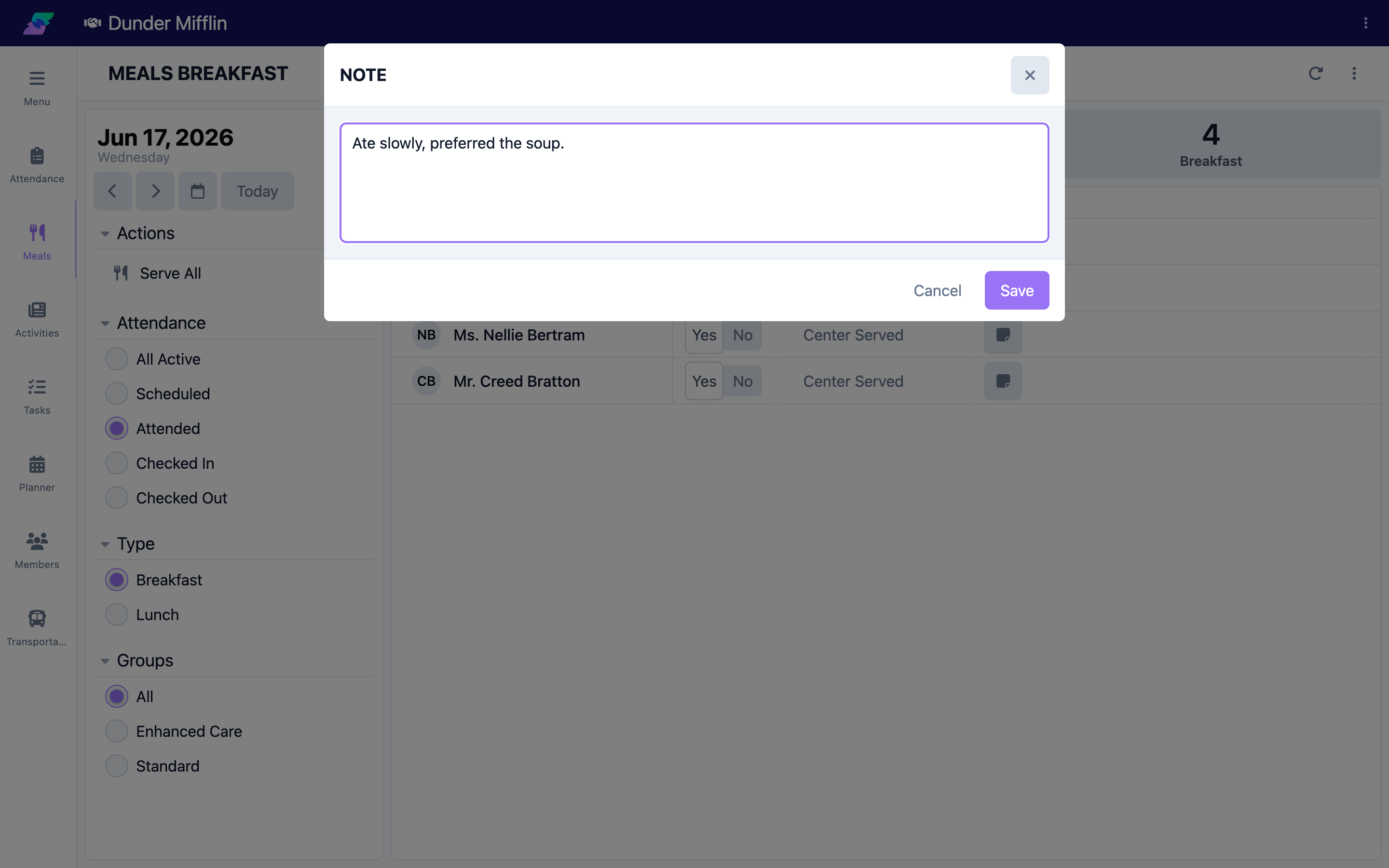Go to the previous day arrow
Screen dimensions: 1389x868
112,191
